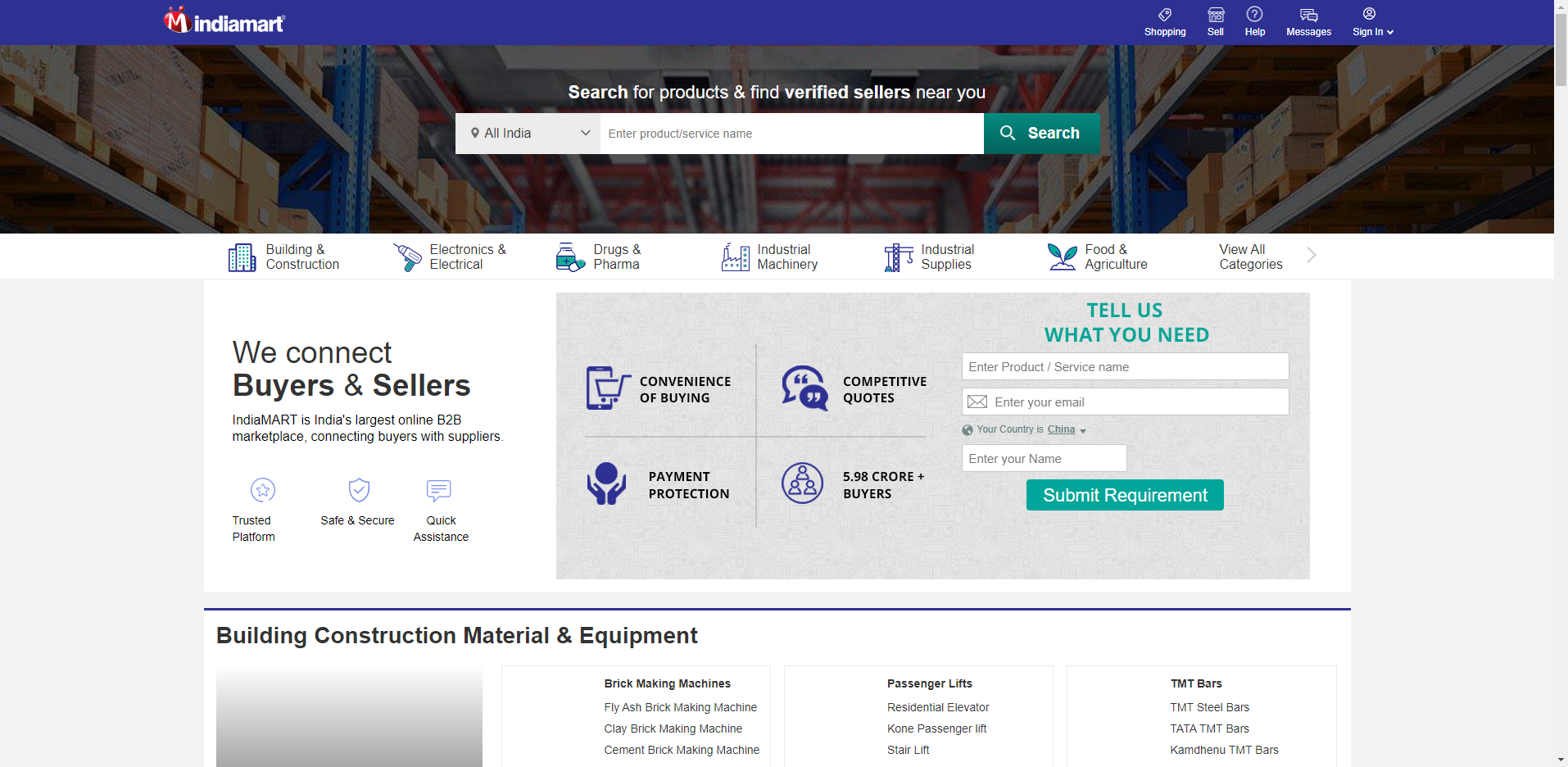Click the Building Construction Material & Equipment heading
This screenshot has height=767, width=1568.
coord(456,635)
